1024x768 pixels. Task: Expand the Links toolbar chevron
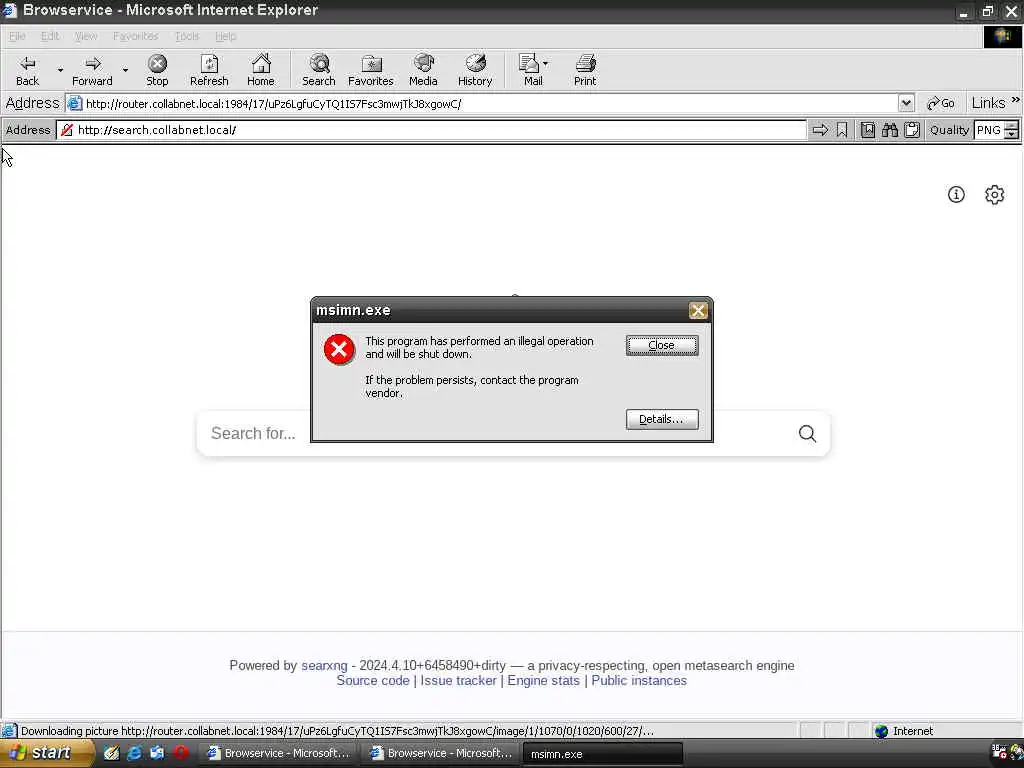point(1016,100)
